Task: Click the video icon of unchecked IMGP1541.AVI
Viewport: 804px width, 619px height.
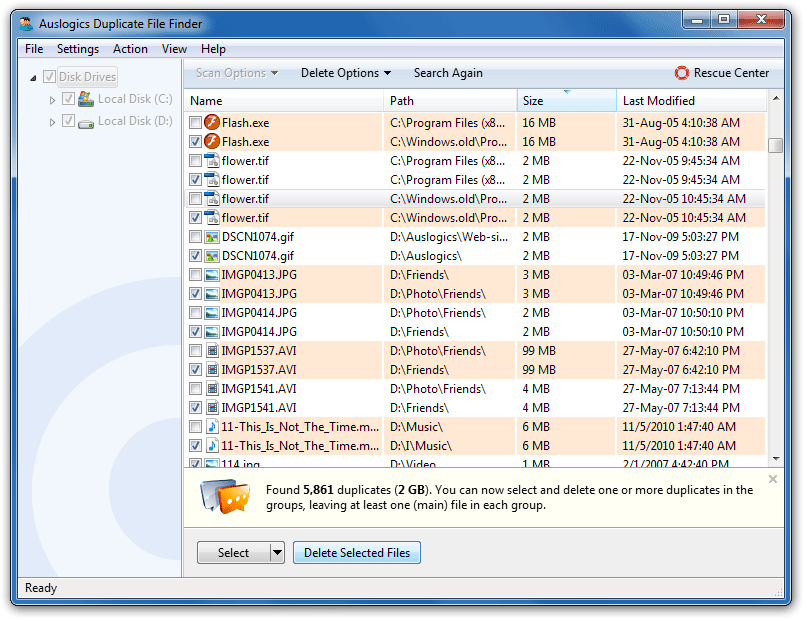Action: (x=212, y=389)
